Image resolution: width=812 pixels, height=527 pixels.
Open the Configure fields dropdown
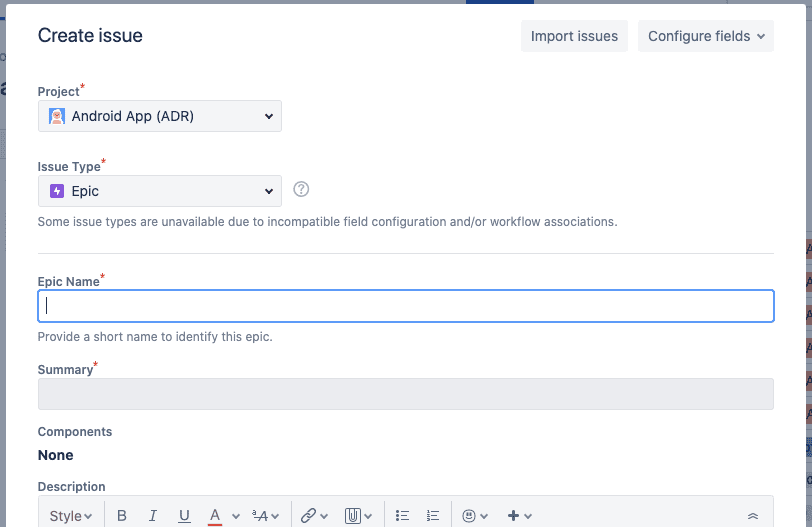point(705,36)
